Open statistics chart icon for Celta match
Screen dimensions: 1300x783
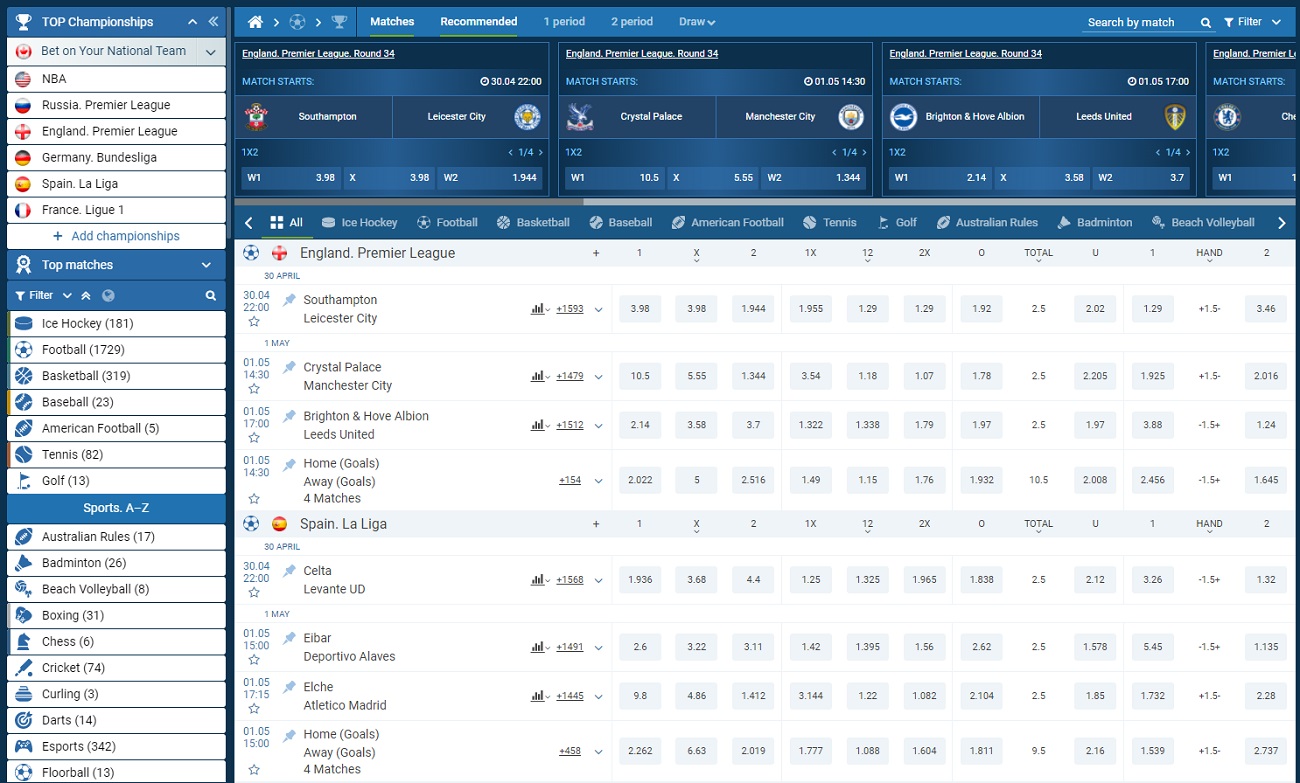538,580
